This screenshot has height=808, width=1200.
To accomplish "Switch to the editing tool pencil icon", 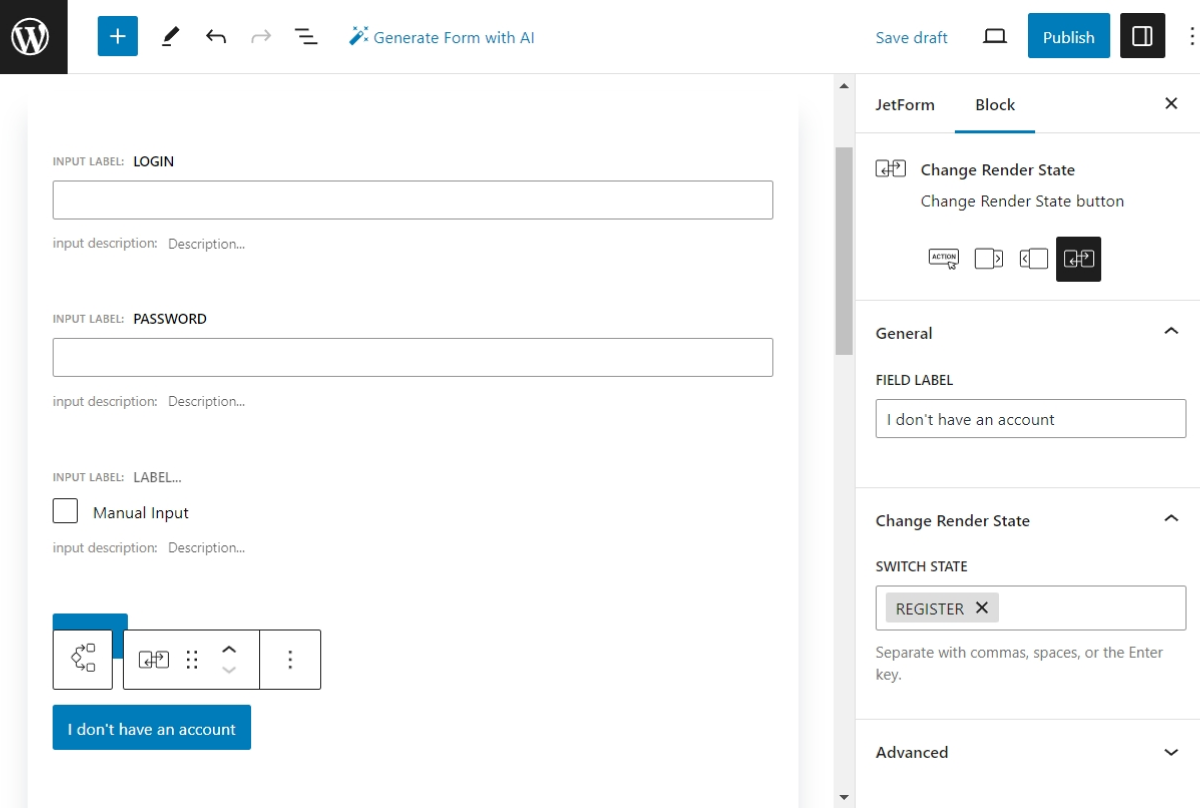I will [169, 36].
